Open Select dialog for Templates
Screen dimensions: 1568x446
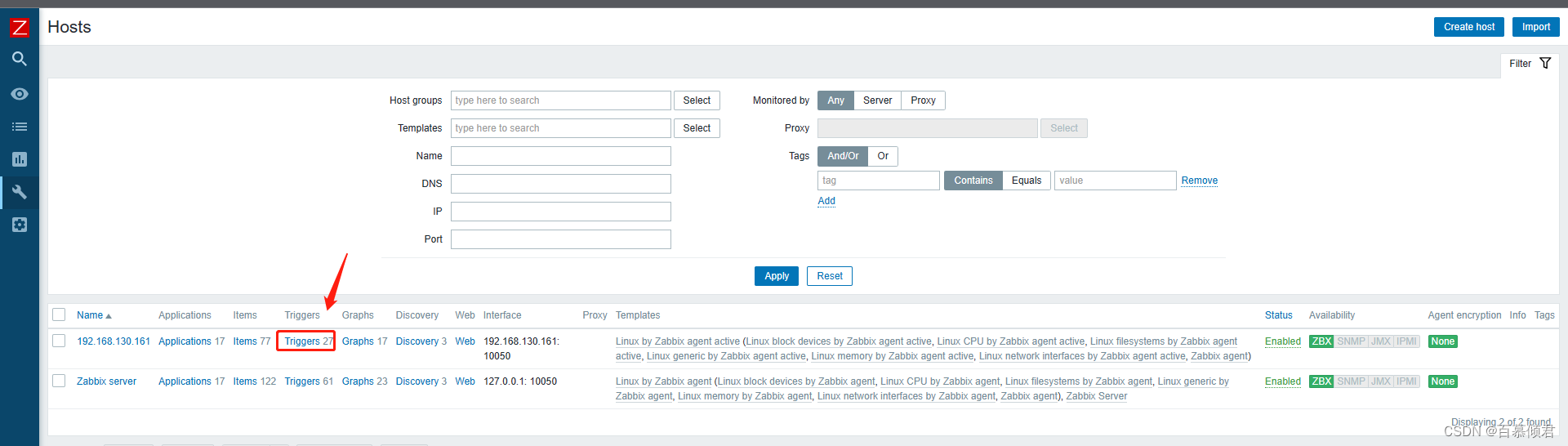point(697,128)
